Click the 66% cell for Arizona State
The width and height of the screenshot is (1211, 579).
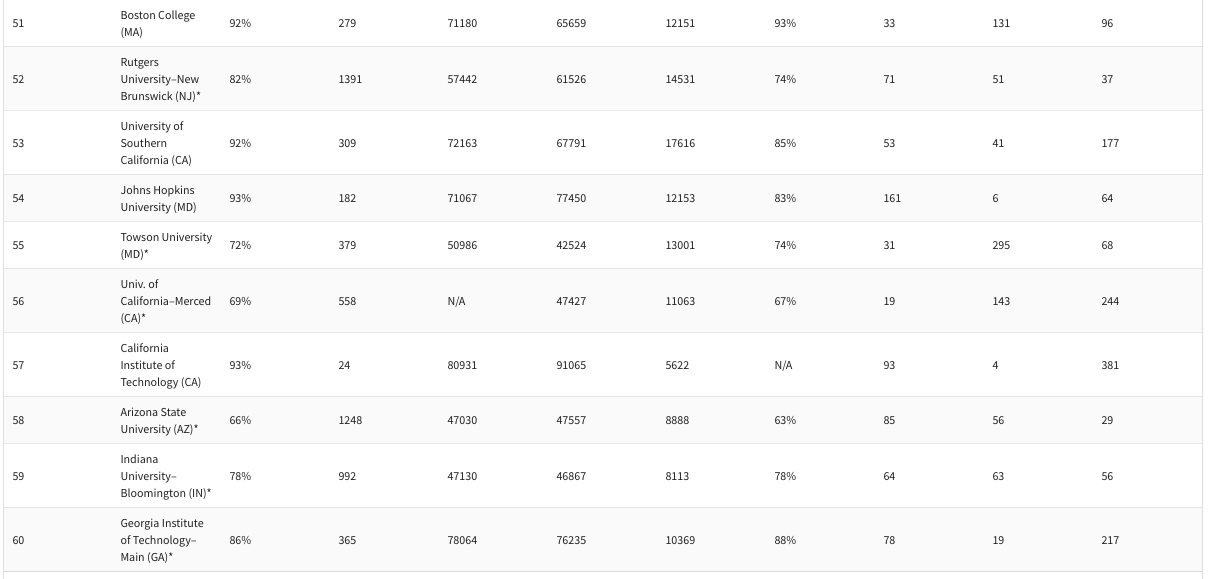tap(240, 420)
